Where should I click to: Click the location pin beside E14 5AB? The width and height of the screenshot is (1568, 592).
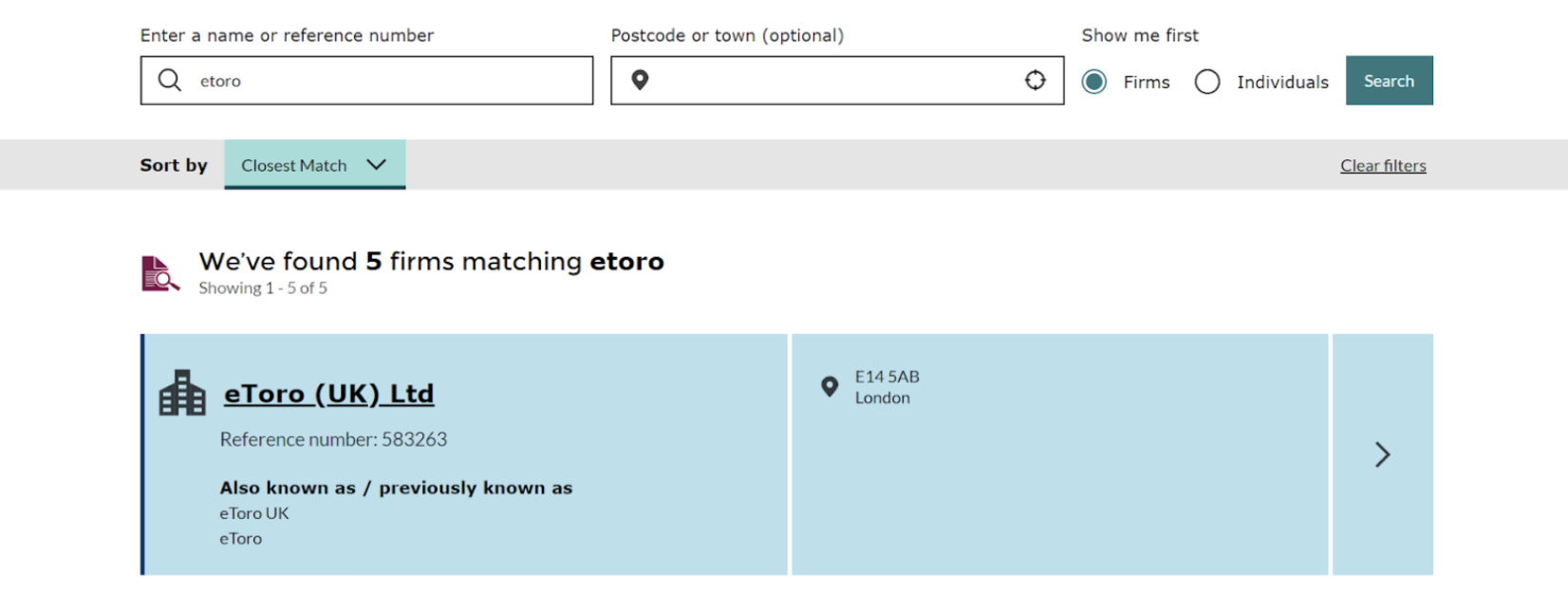coord(830,386)
